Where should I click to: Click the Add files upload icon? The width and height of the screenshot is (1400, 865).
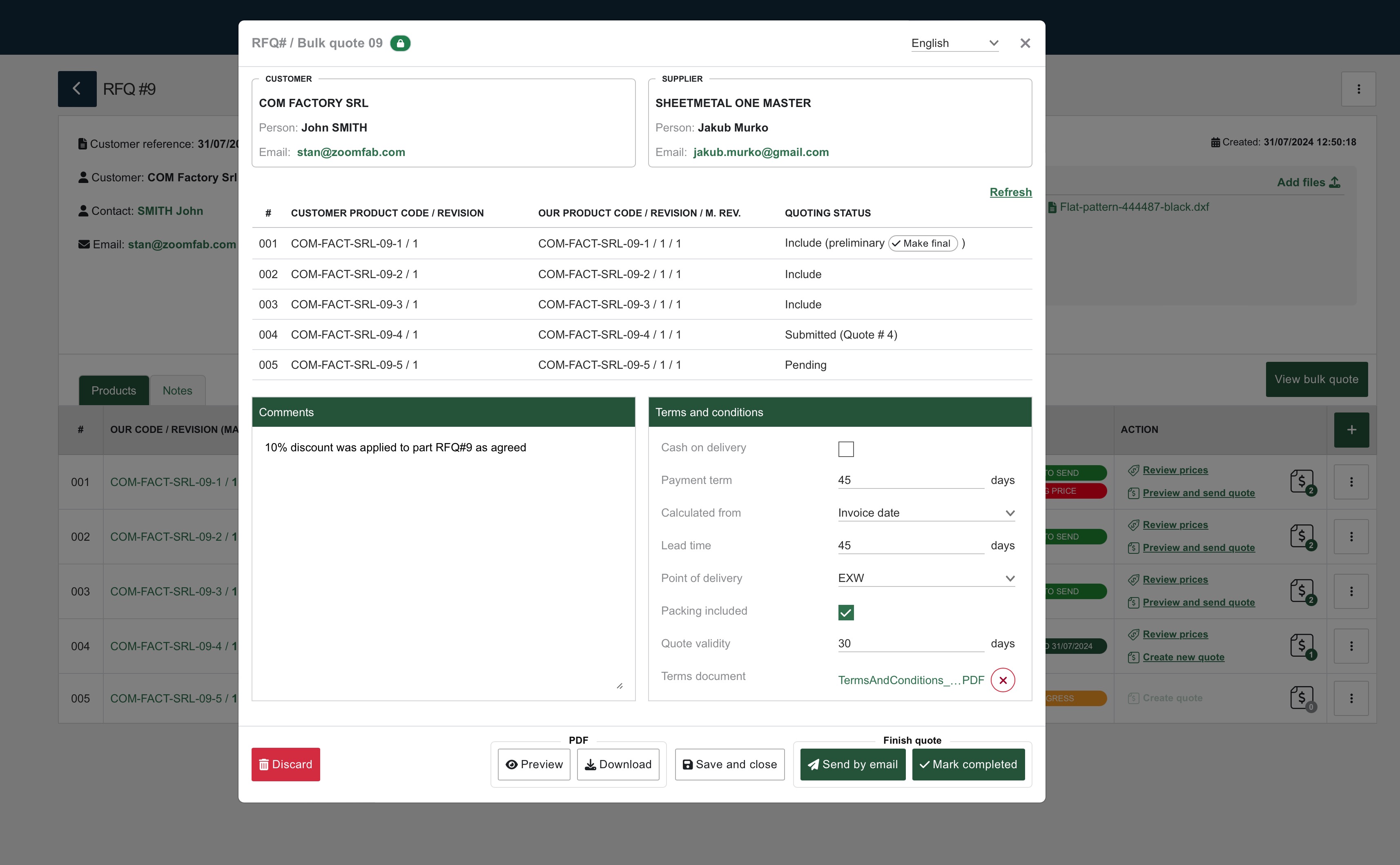(1335, 183)
